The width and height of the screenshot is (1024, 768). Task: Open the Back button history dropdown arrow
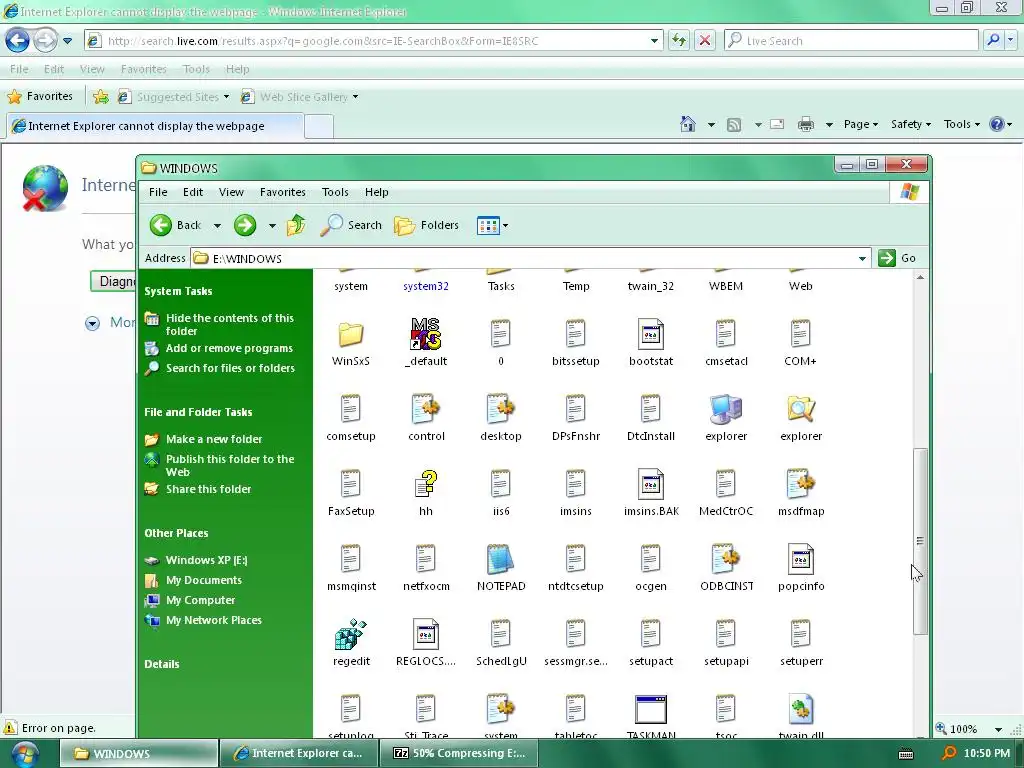tap(217, 226)
